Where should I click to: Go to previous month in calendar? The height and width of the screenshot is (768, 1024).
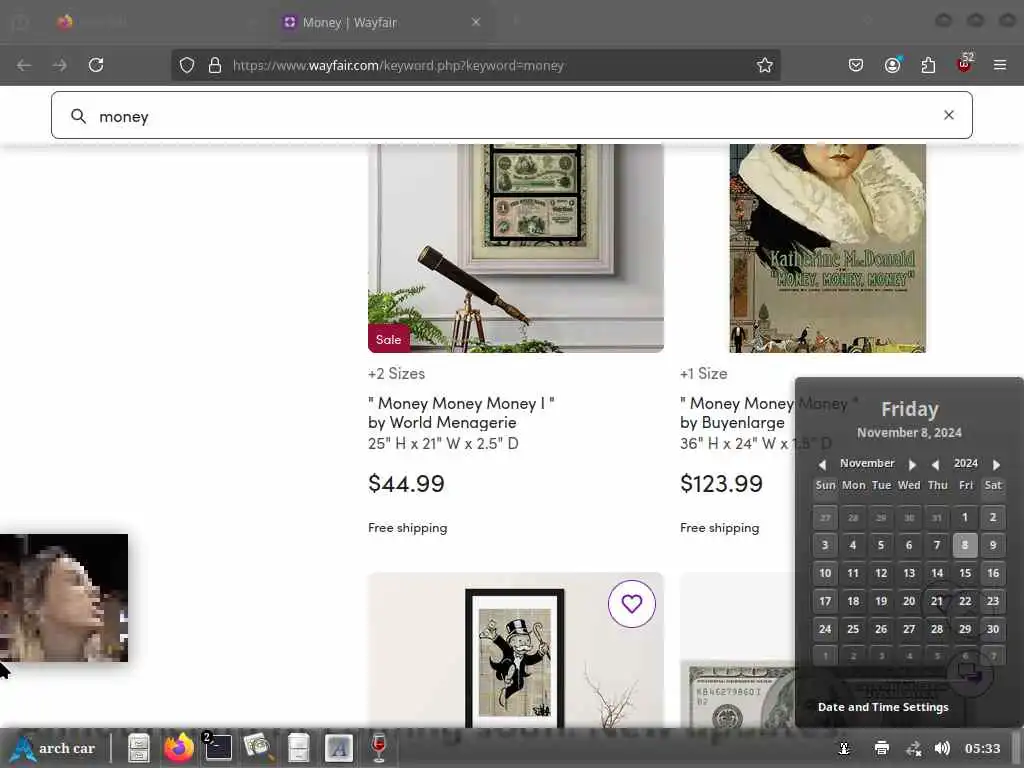pyautogui.click(x=822, y=464)
